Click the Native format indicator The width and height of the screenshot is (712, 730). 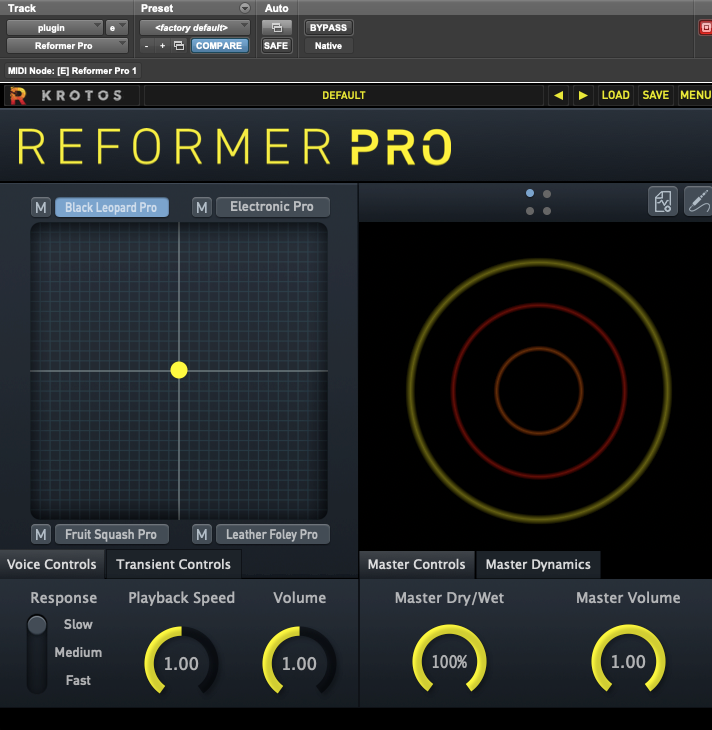point(328,46)
